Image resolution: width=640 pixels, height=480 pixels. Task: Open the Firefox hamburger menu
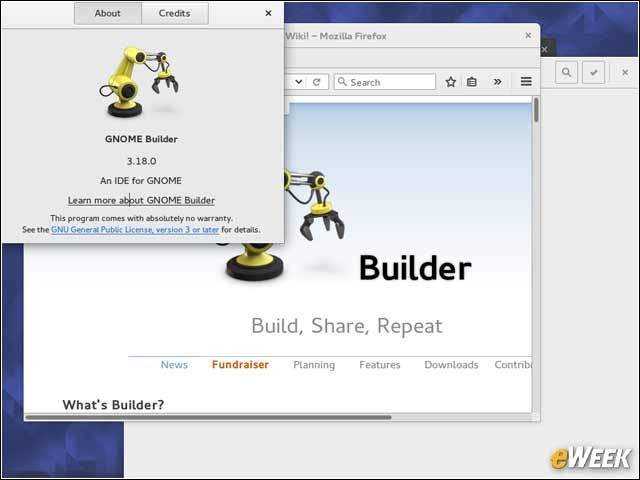click(526, 82)
